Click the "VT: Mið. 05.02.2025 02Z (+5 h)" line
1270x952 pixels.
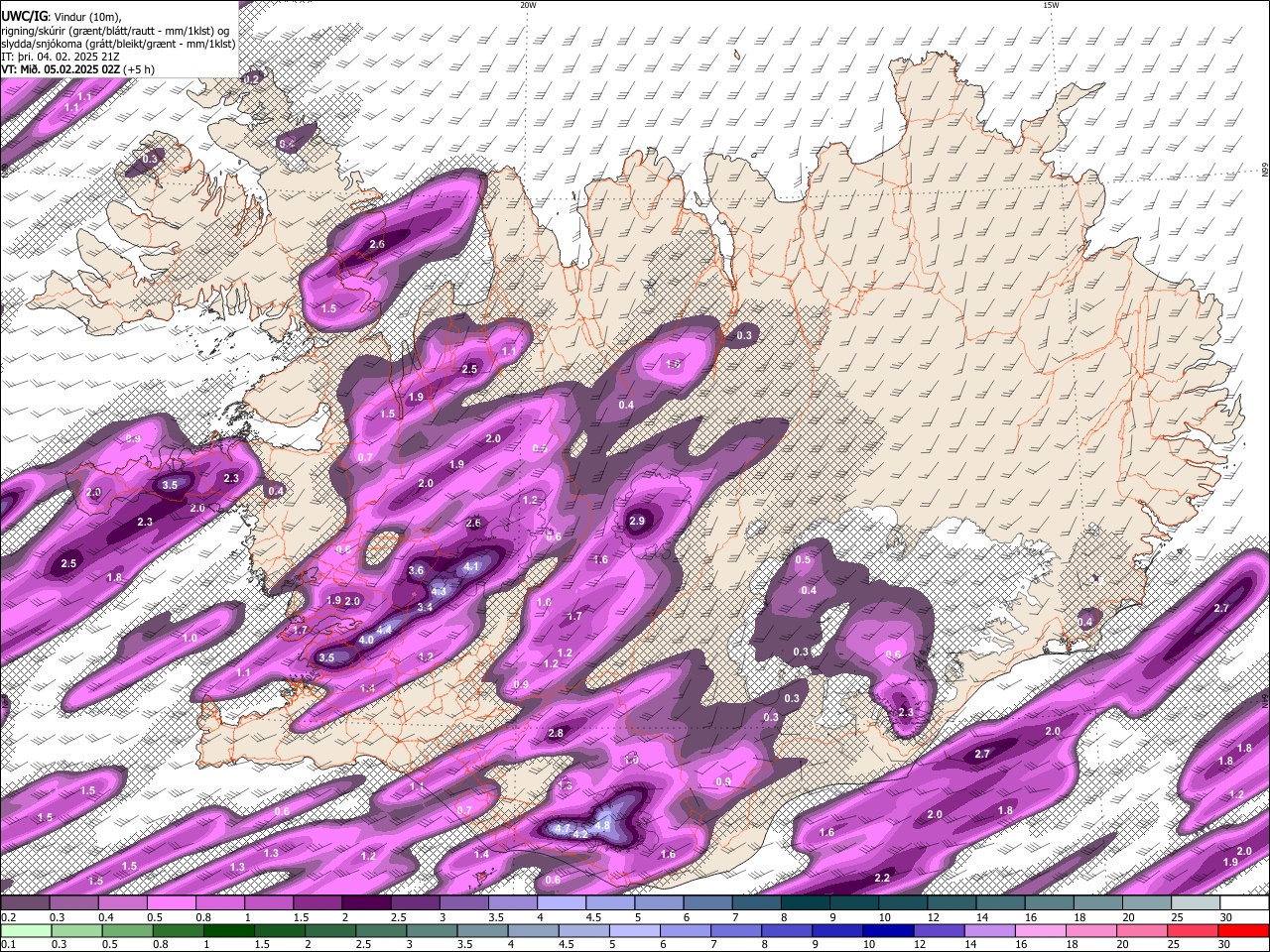pos(77,69)
